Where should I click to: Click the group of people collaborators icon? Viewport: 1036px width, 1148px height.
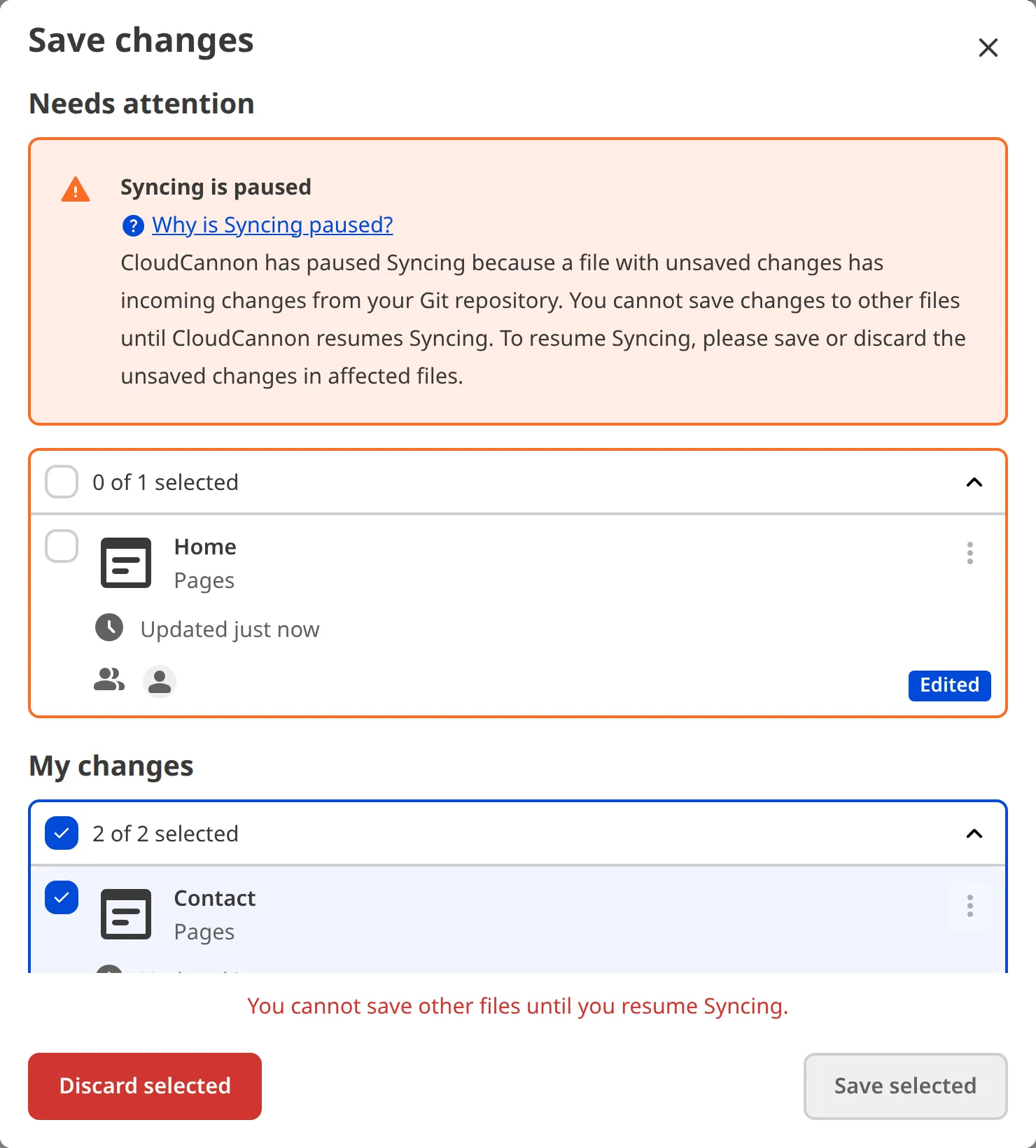tap(109, 680)
